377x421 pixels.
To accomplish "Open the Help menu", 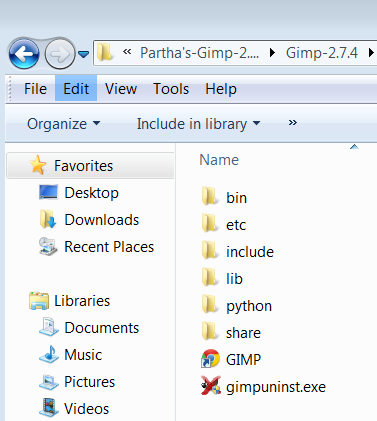I will tap(221, 89).
